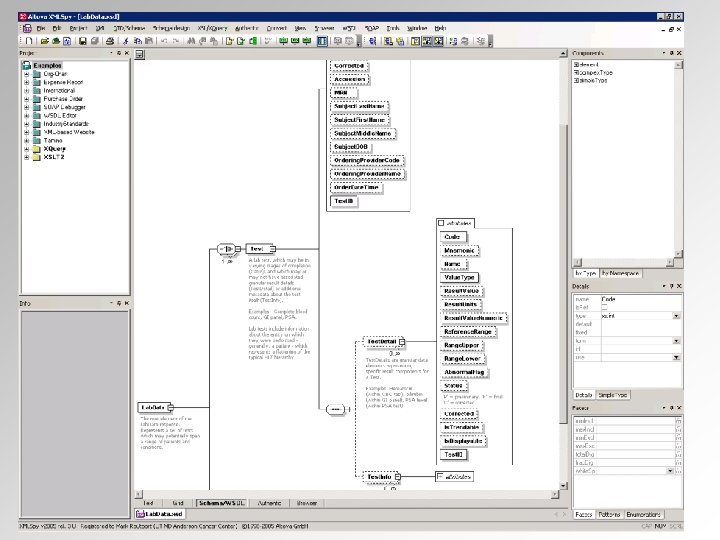Select the LabData.xsd document tab
This screenshot has width=720, height=540.
[160, 514]
